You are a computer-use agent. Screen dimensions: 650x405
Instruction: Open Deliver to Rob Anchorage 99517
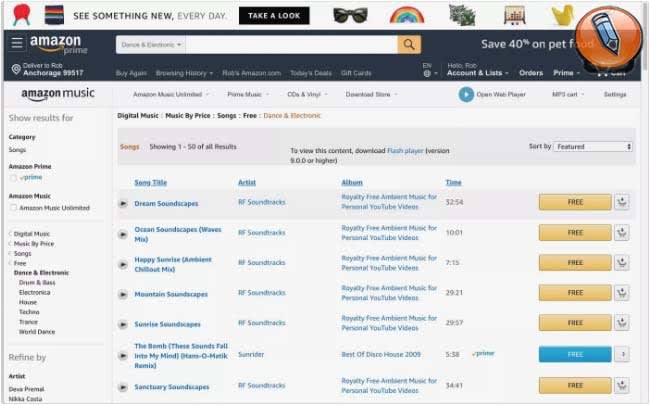pos(48,69)
